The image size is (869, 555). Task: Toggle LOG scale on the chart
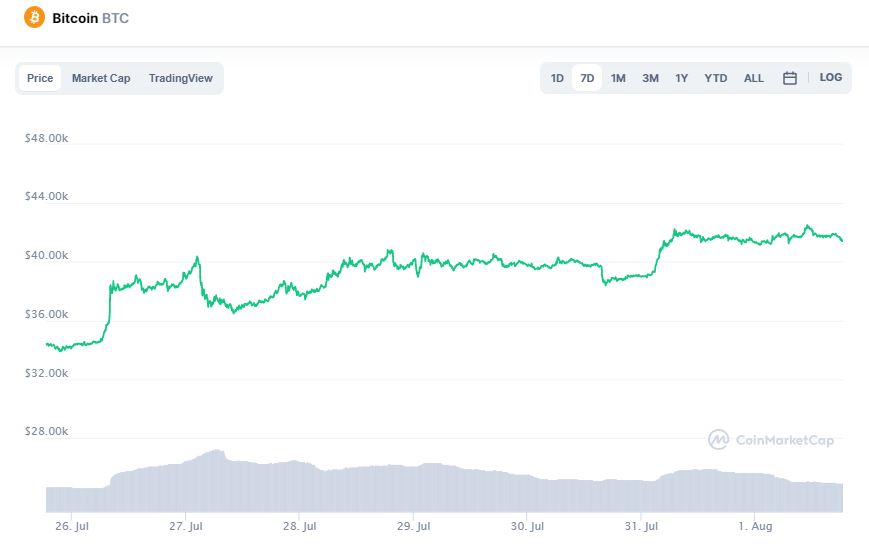click(x=830, y=77)
